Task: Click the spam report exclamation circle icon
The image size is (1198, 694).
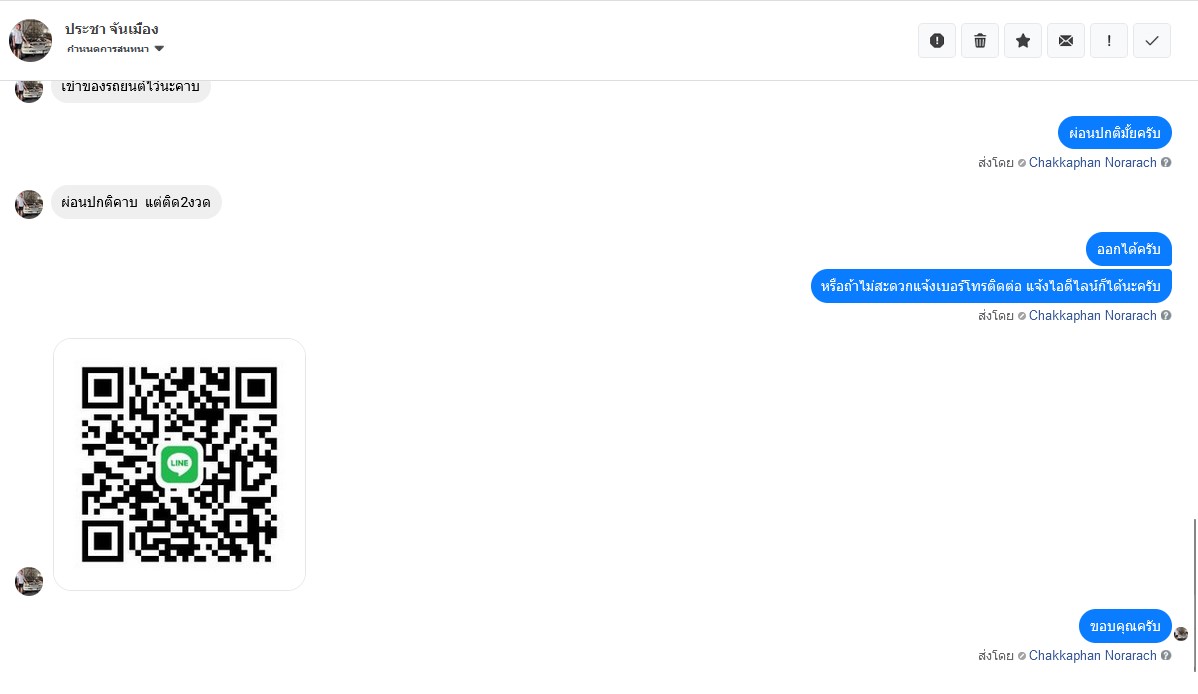Action: point(937,41)
